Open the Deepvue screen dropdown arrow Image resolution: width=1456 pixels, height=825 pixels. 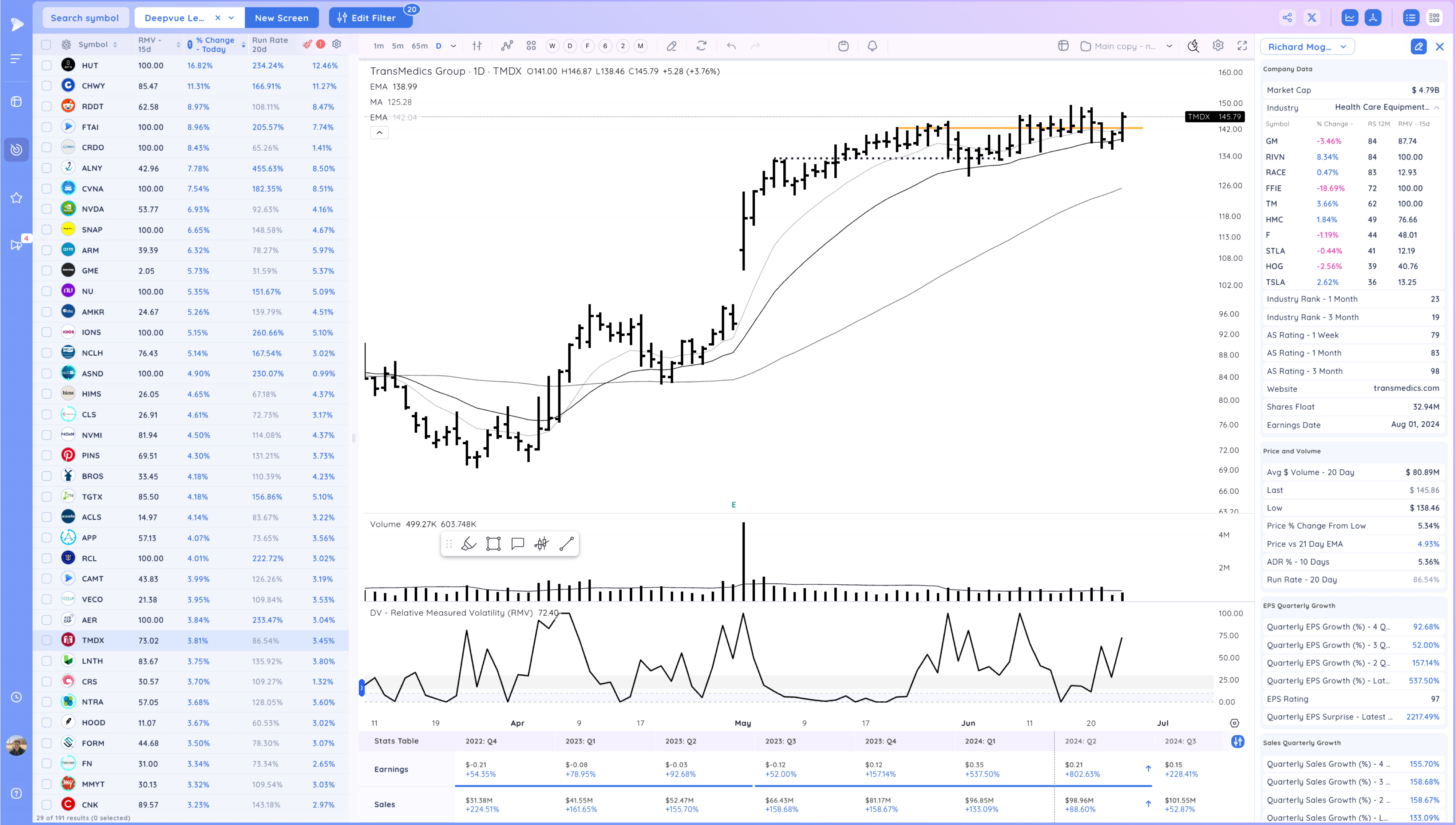(231, 17)
